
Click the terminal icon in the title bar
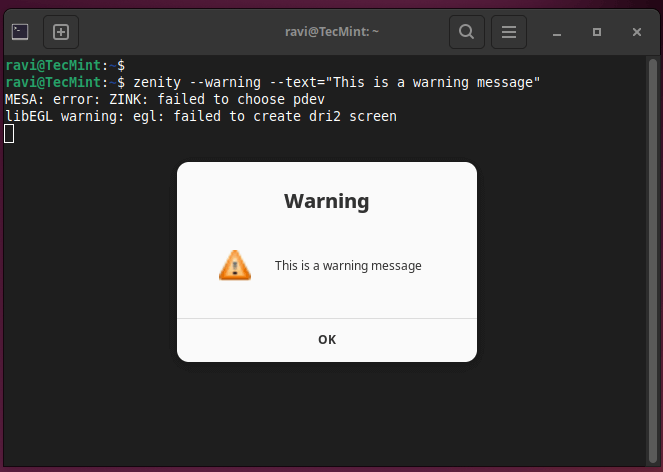click(x=20, y=32)
